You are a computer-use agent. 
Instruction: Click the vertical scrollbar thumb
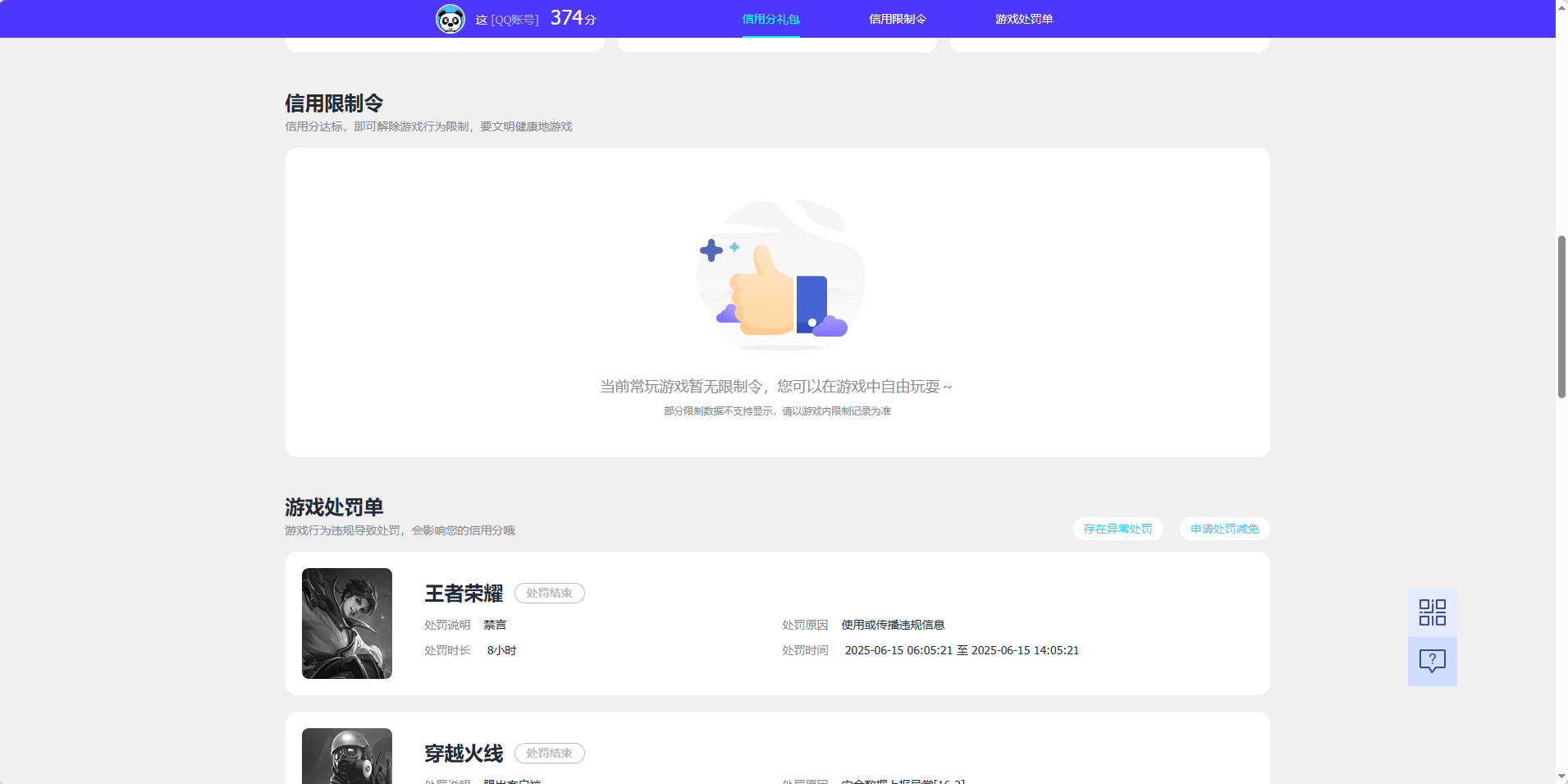pos(1561,317)
